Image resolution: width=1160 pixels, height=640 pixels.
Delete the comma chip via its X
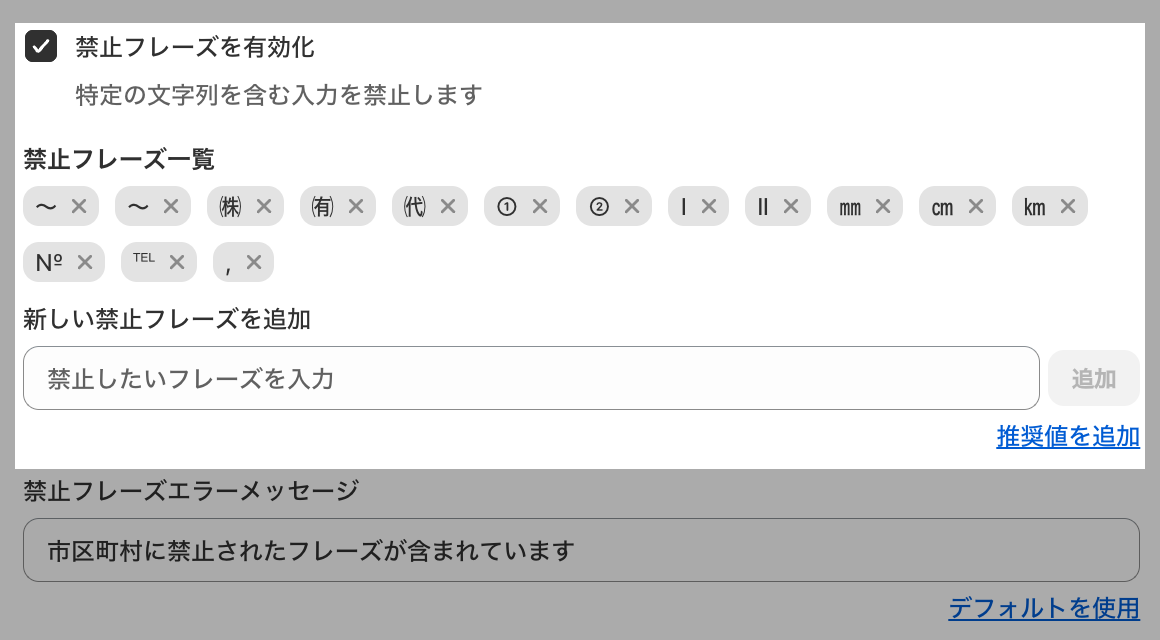coord(254,262)
